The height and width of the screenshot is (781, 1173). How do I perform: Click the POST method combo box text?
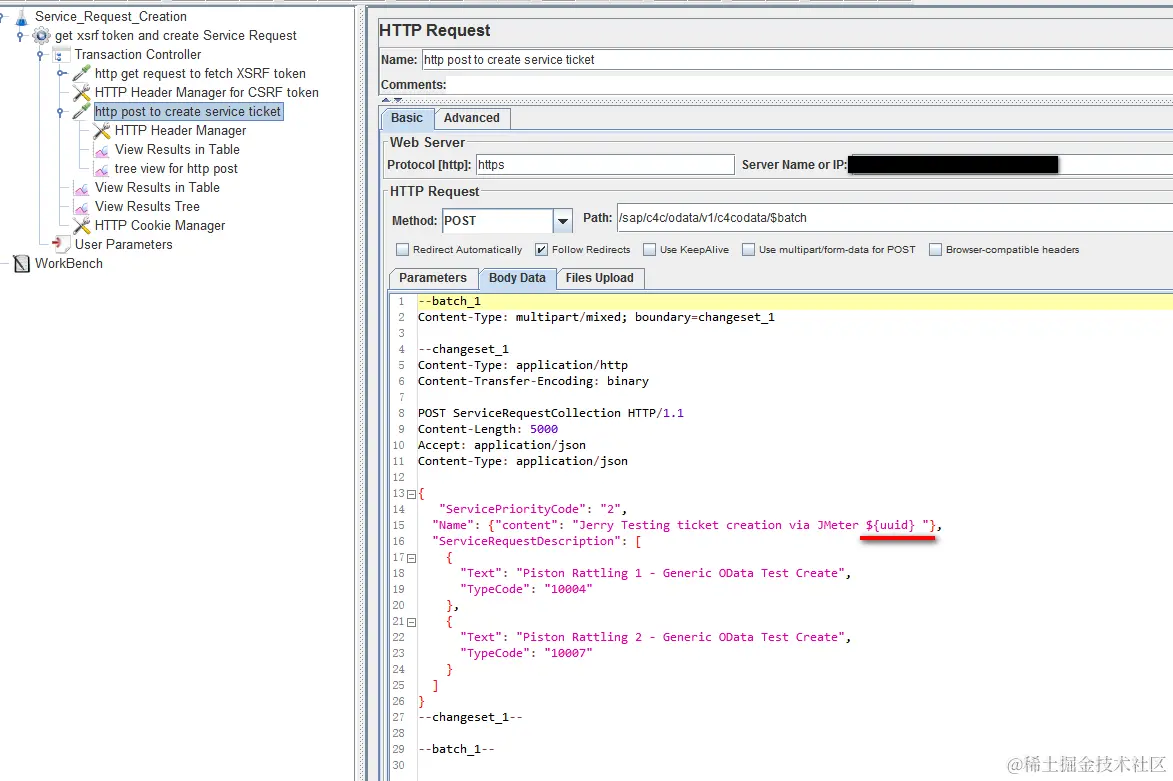tap(497, 221)
